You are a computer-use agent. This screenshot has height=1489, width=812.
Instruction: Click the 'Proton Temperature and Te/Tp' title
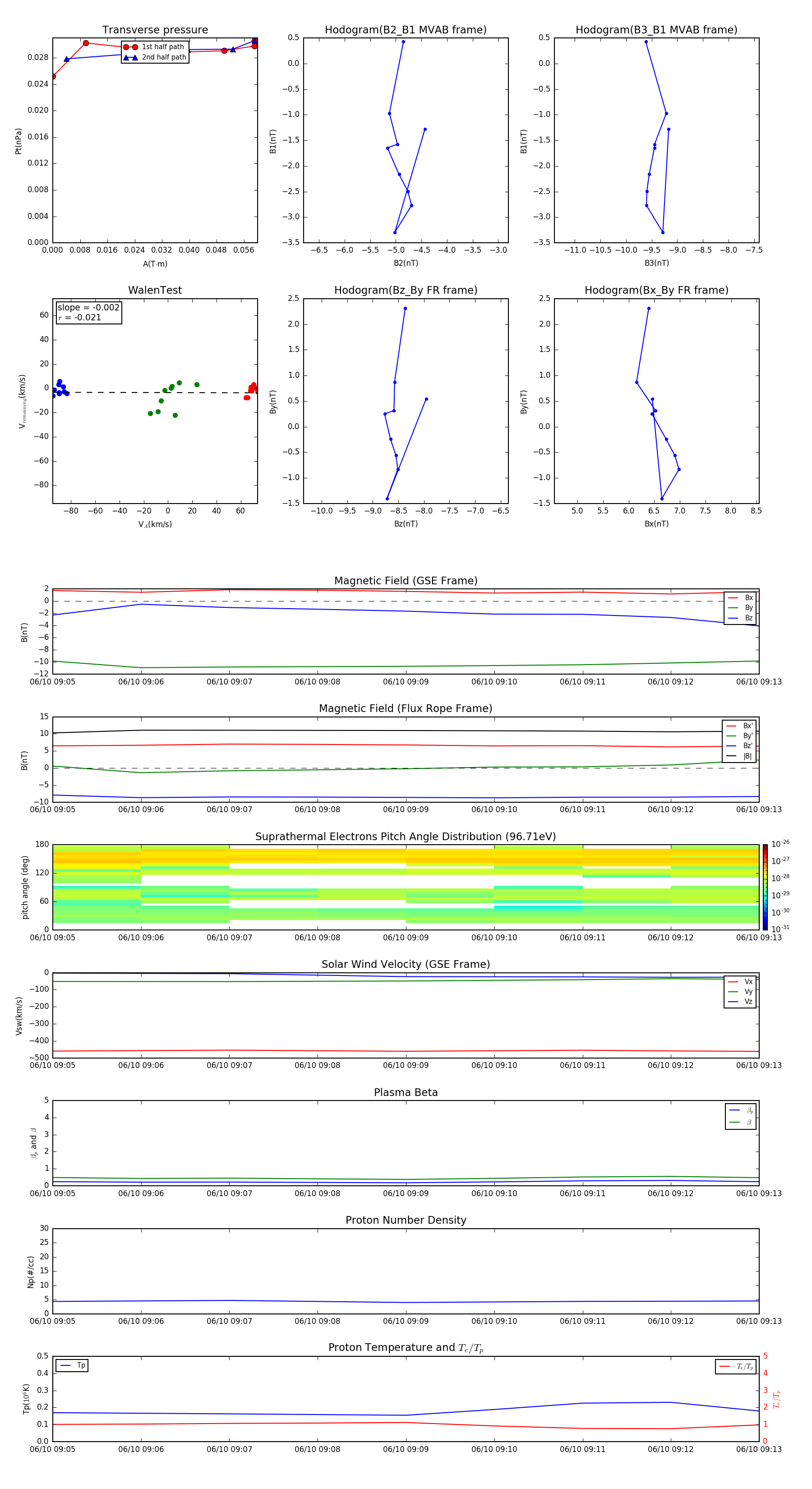pyautogui.click(x=406, y=1348)
